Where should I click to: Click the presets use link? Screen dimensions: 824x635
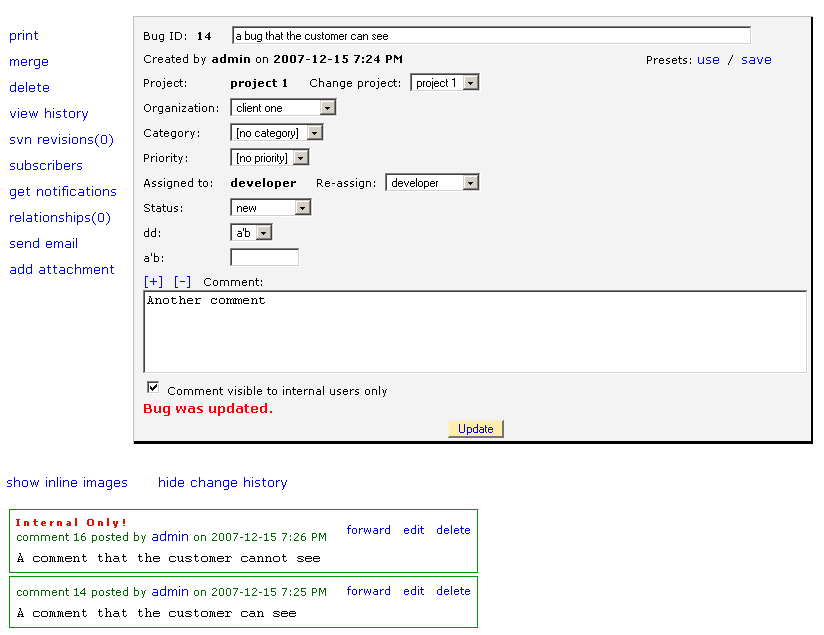[x=708, y=60]
